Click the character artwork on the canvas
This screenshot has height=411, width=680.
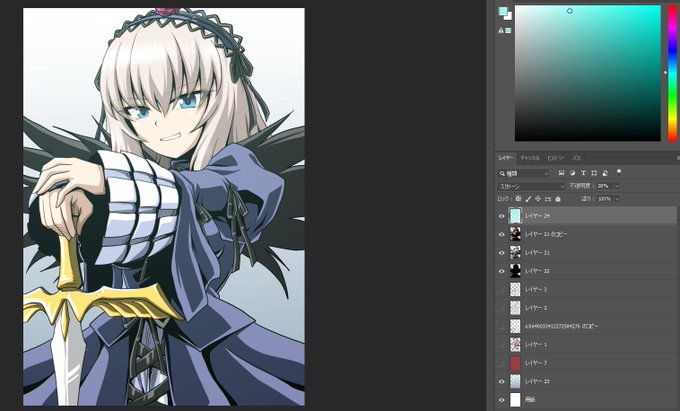coord(164,207)
